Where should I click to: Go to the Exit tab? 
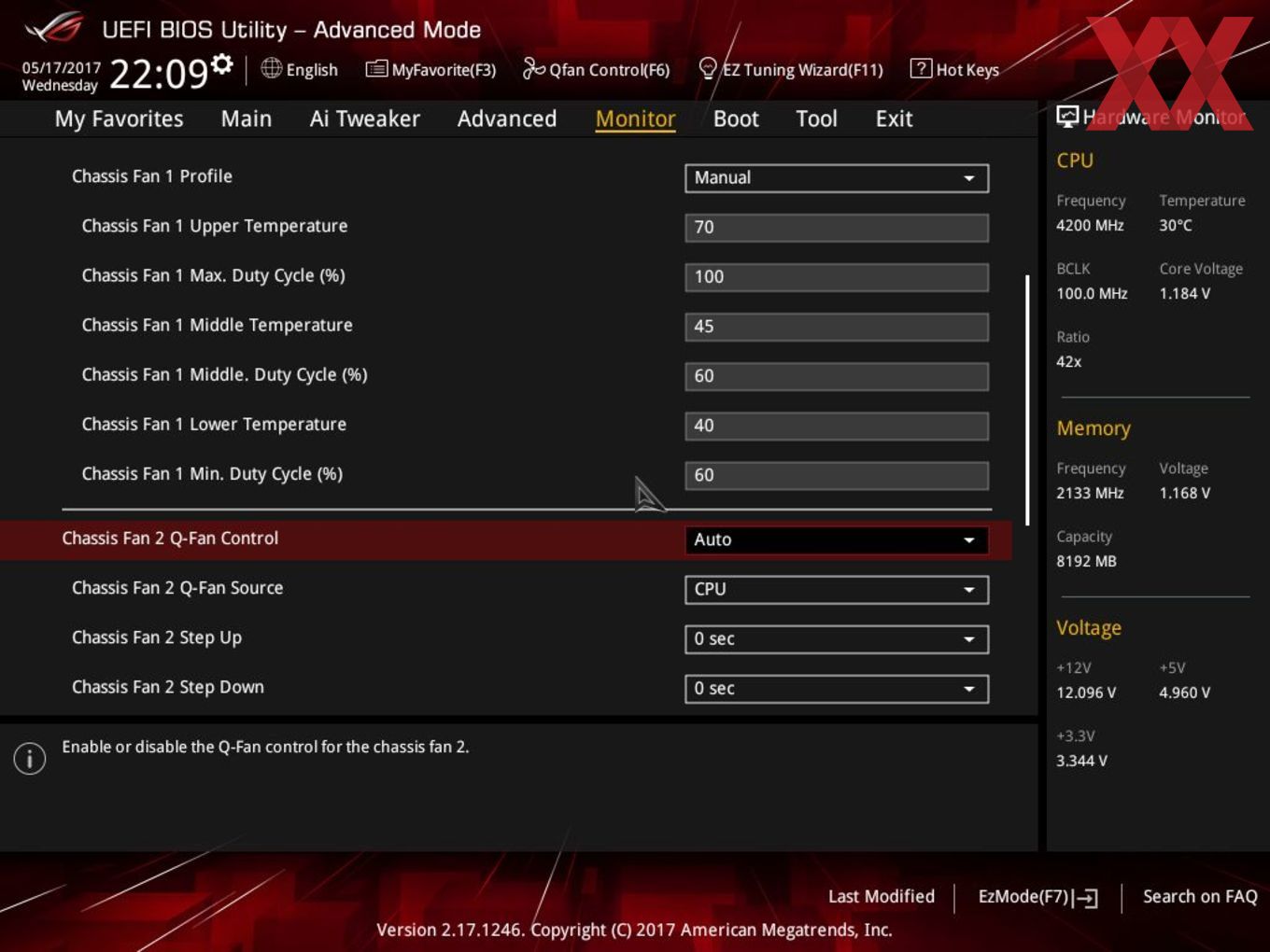tap(894, 119)
